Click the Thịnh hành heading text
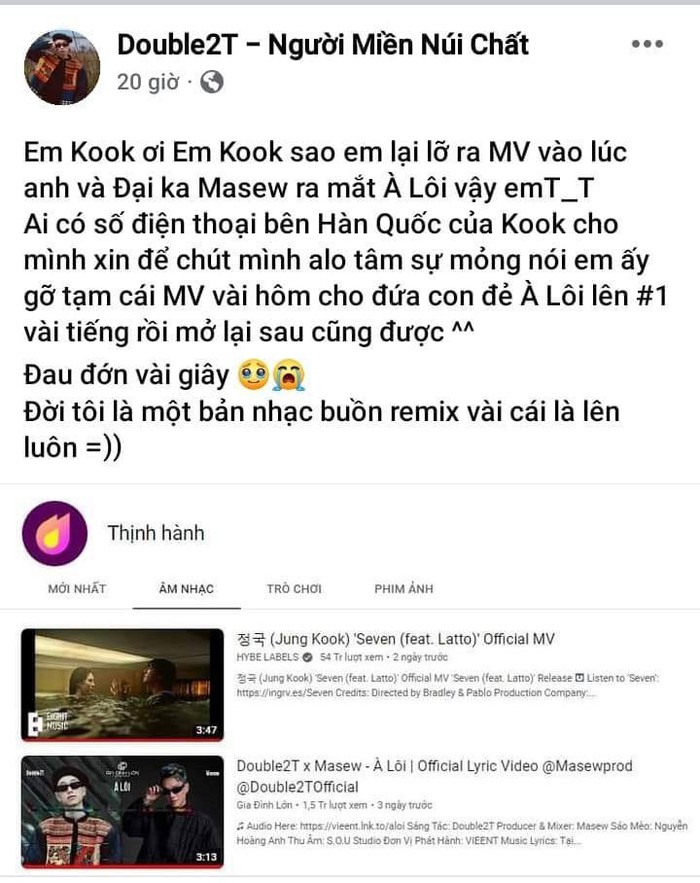Viewport: 700px width, 883px height. (156, 533)
